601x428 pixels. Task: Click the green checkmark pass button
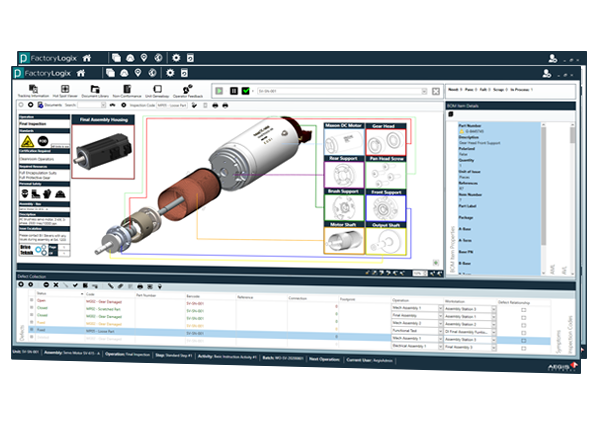pyautogui.click(x=246, y=91)
